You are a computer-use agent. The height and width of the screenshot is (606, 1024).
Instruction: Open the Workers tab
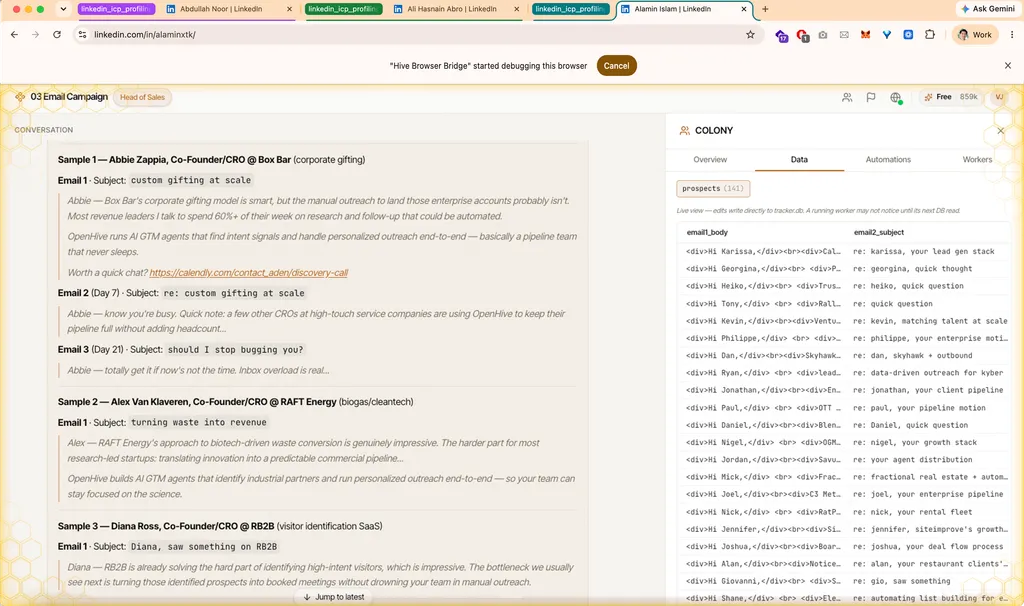coord(977,159)
